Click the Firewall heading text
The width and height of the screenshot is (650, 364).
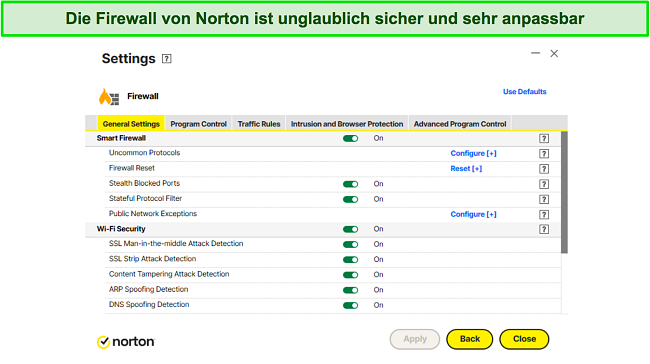coord(143,96)
